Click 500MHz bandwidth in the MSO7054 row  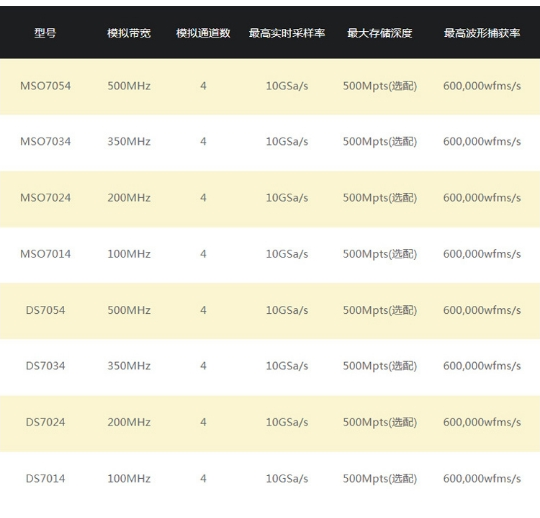pos(129,86)
